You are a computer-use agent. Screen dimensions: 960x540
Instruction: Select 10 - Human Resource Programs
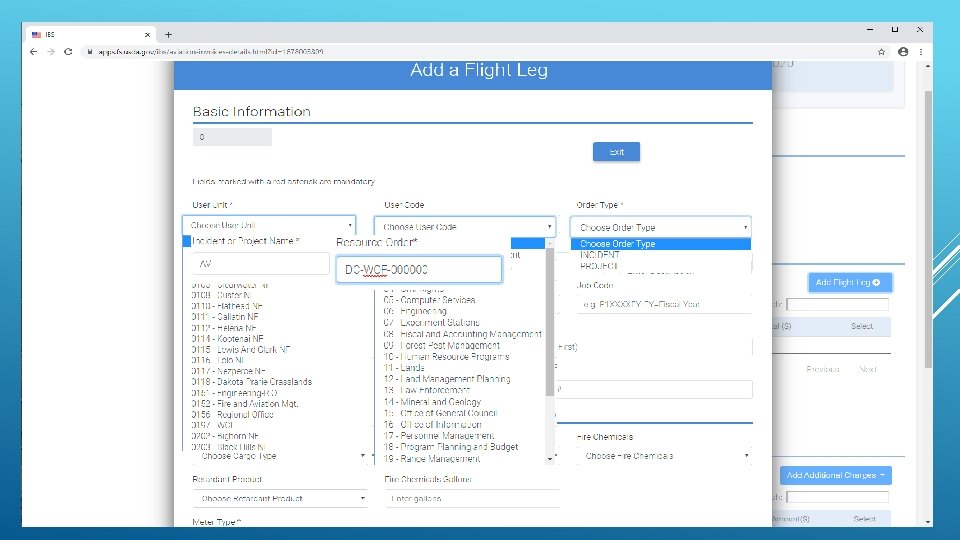[x=446, y=356]
